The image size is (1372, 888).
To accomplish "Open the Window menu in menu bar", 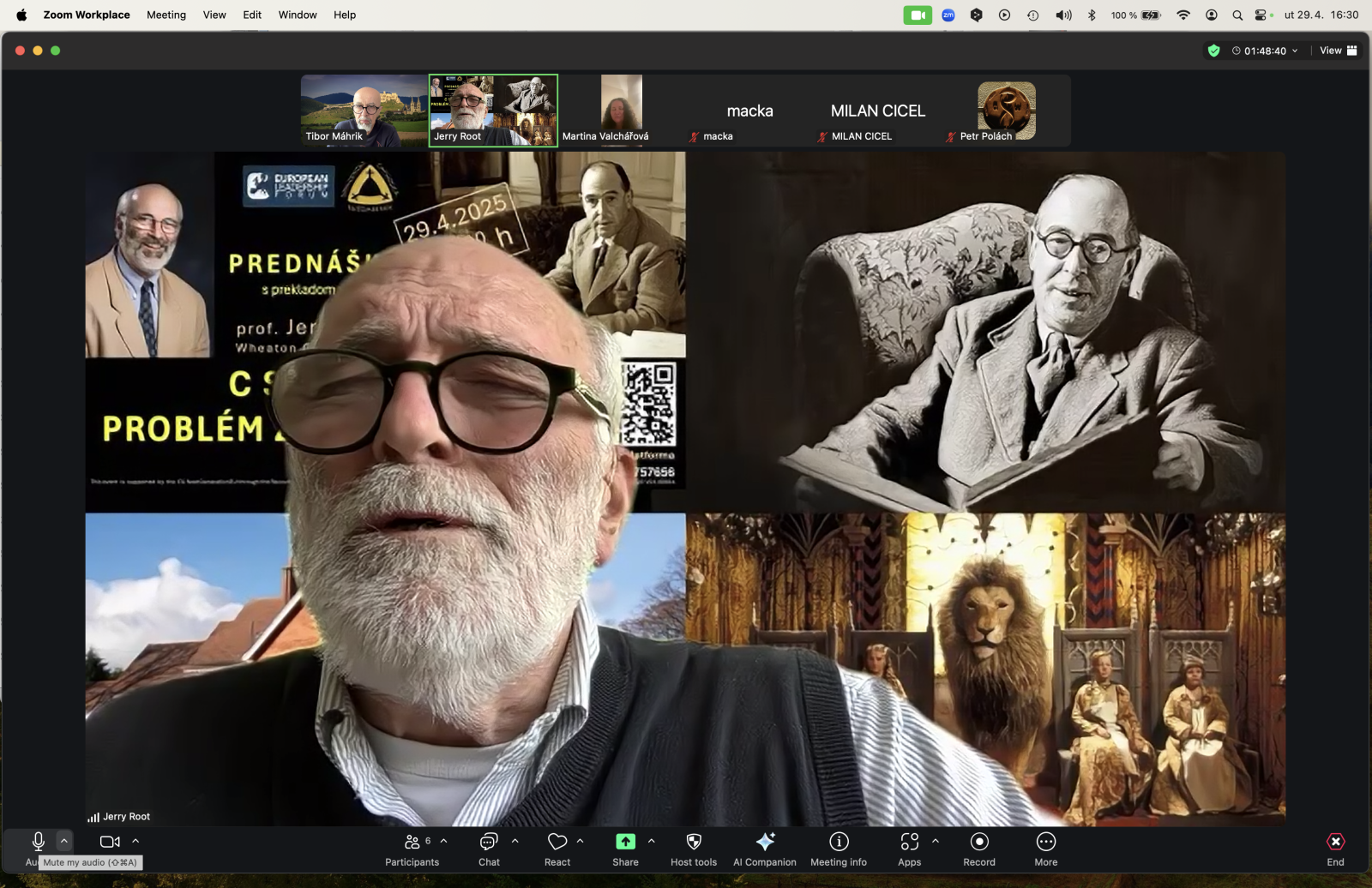I will 298,15.
